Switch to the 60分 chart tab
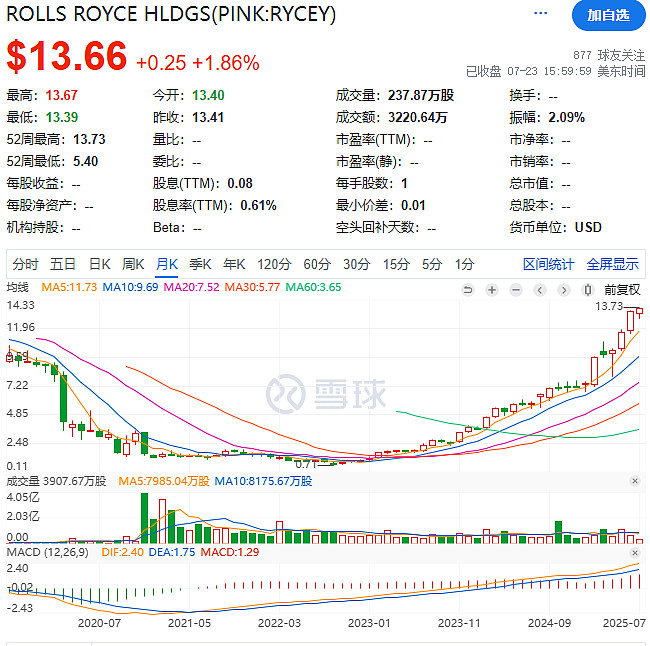 pos(317,264)
